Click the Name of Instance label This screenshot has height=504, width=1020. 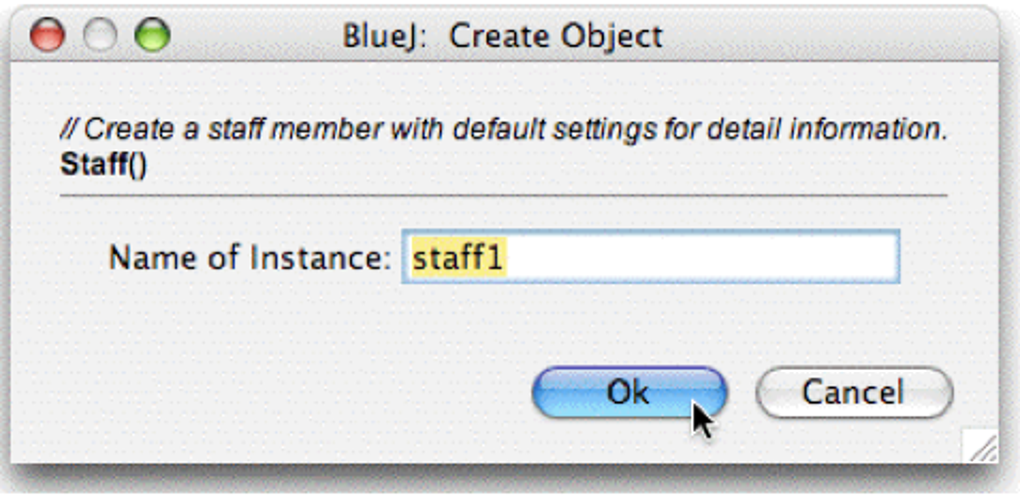click(250, 258)
